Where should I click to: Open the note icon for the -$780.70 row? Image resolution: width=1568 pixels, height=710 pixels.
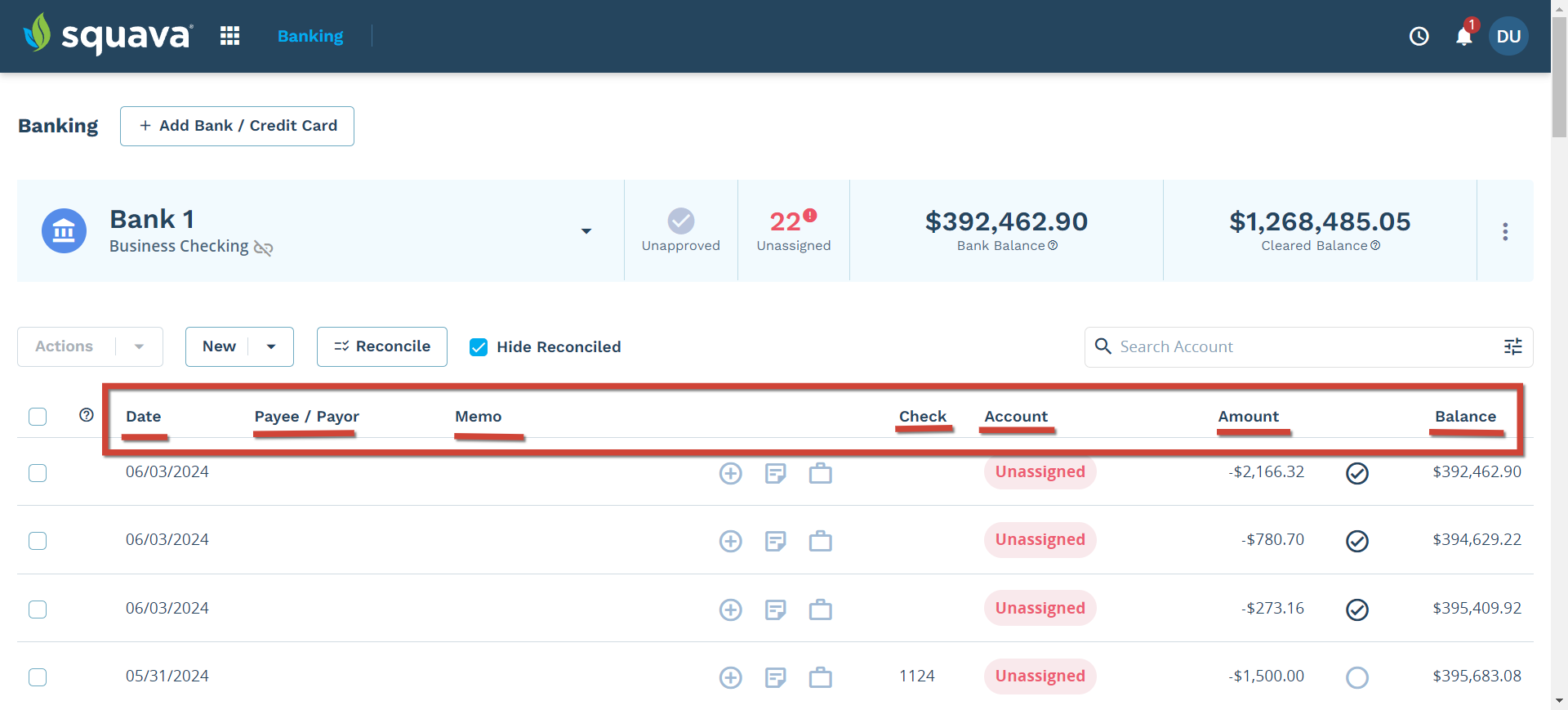click(776, 541)
